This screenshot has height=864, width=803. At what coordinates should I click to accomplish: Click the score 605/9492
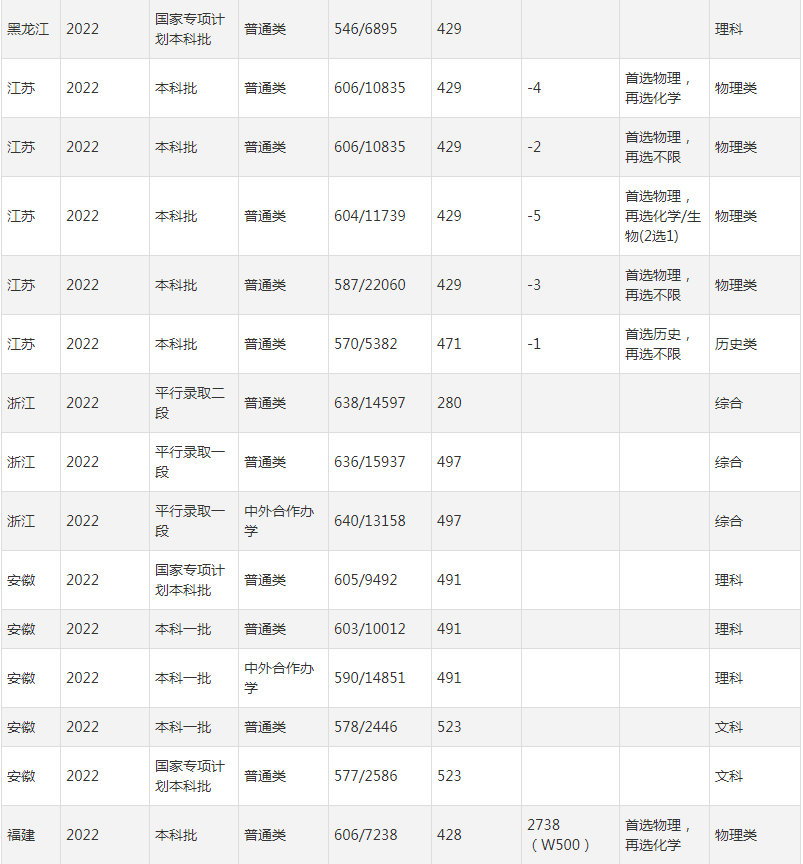[365, 580]
